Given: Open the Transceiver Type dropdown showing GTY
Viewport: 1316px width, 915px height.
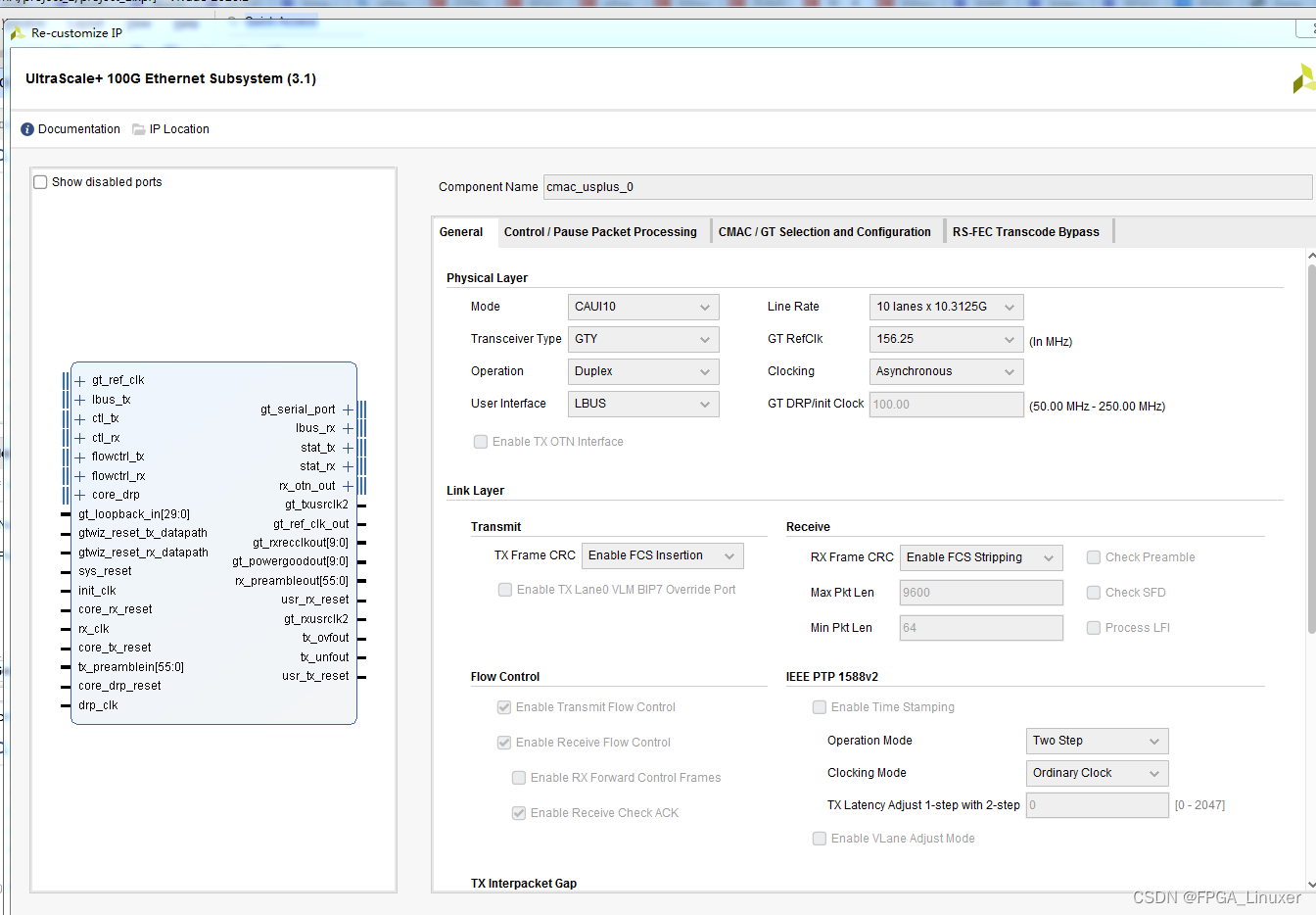Looking at the screenshot, I should [643, 339].
